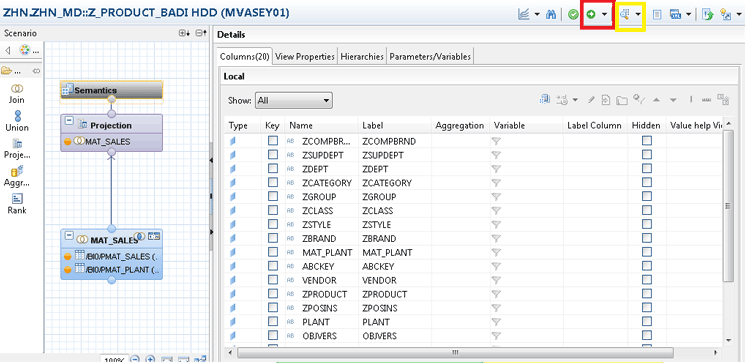Image resolution: width=745 pixels, height=363 pixels.
Task: Select the Join node tool
Action: pos(17,94)
